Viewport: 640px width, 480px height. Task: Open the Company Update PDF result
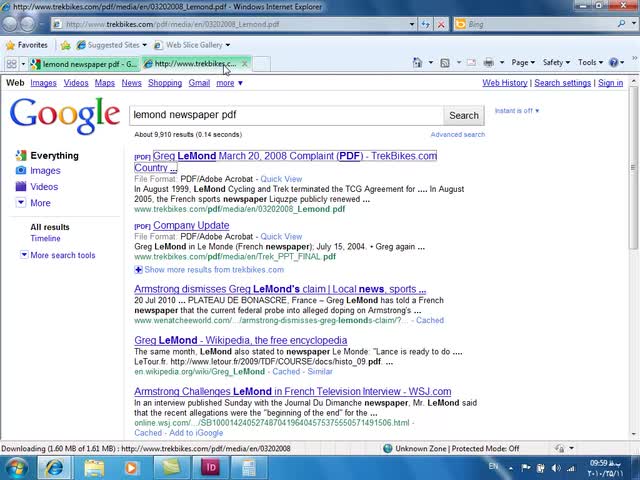click(191, 225)
